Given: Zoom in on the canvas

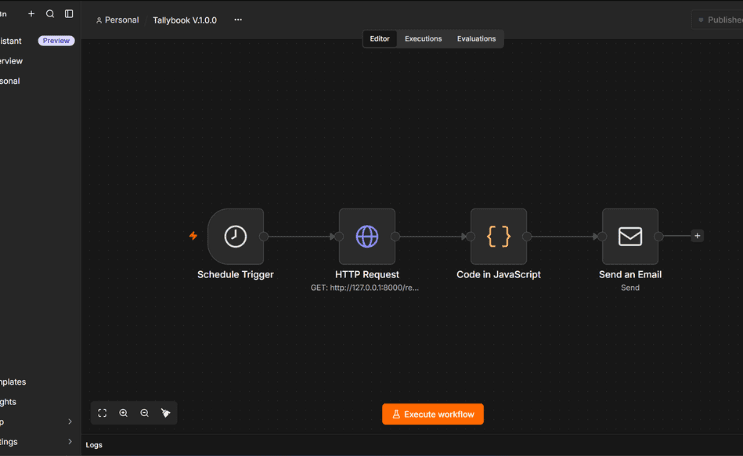Looking at the screenshot, I should point(123,413).
